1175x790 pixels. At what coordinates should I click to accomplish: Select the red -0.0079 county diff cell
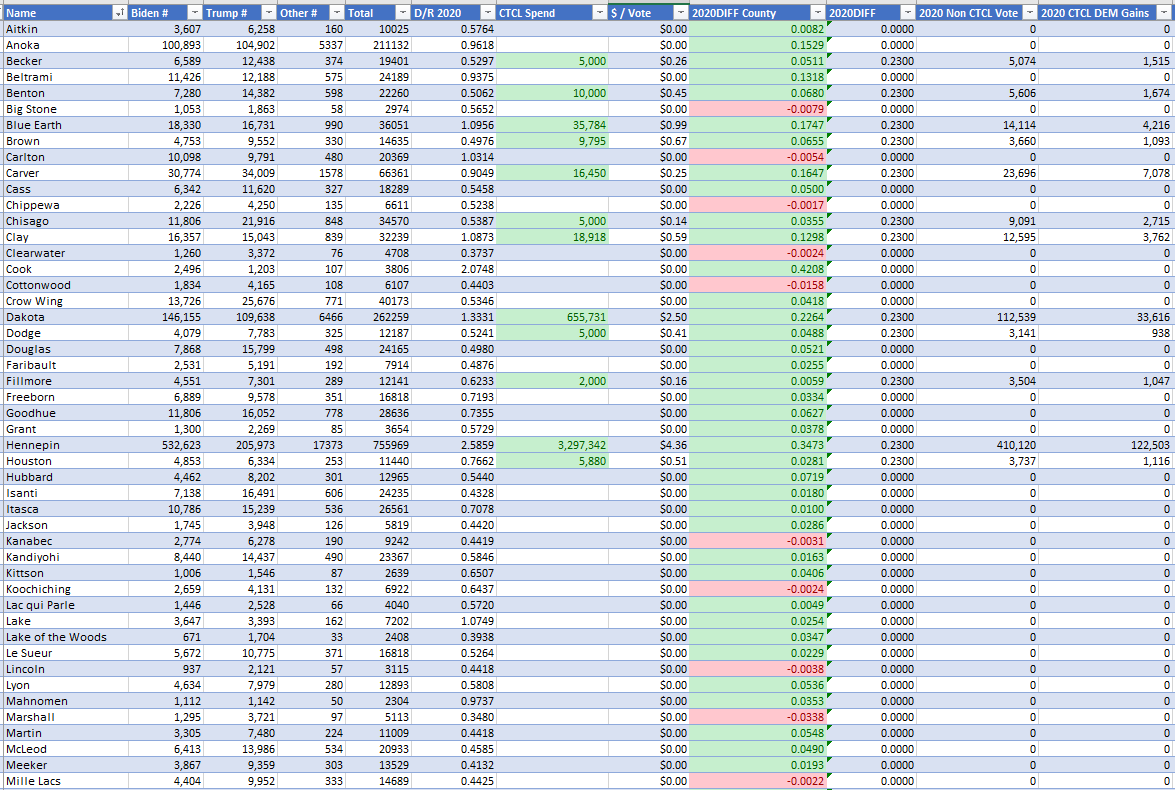coord(758,109)
